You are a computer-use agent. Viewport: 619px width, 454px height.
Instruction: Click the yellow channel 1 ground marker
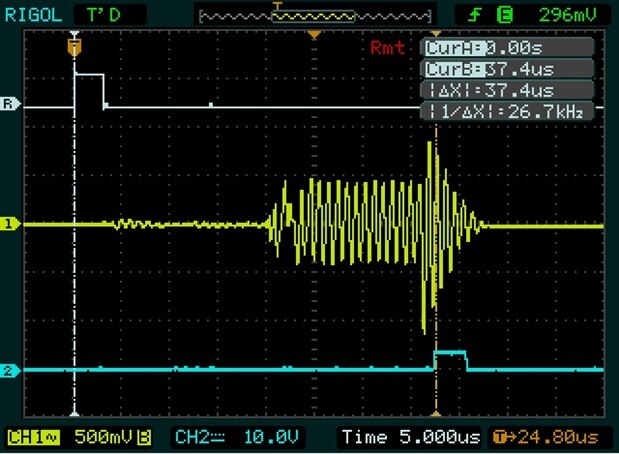(9, 224)
